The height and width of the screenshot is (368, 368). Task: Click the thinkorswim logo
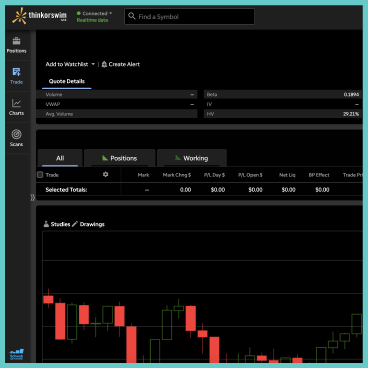tap(39, 16)
